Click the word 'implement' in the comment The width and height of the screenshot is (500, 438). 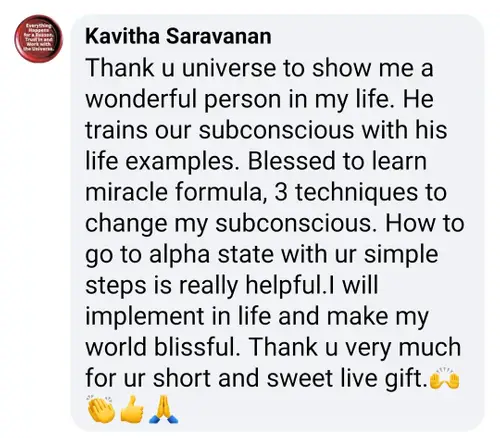(x=145, y=317)
